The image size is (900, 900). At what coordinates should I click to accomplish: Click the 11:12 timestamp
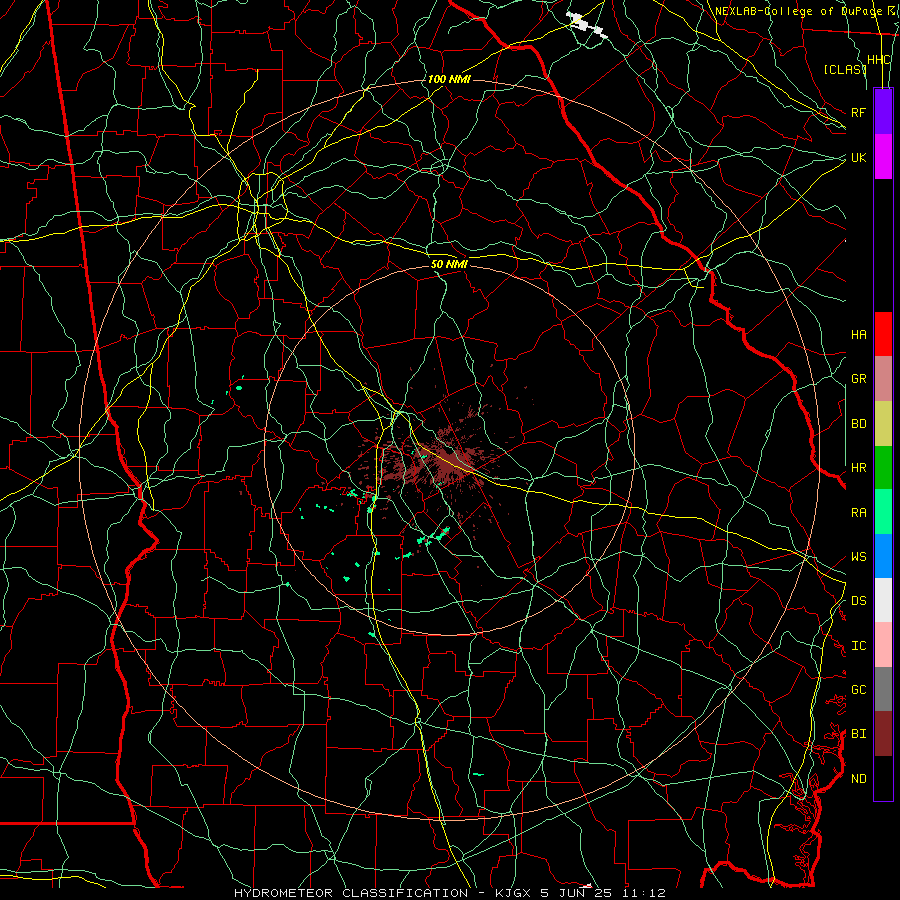[645, 893]
